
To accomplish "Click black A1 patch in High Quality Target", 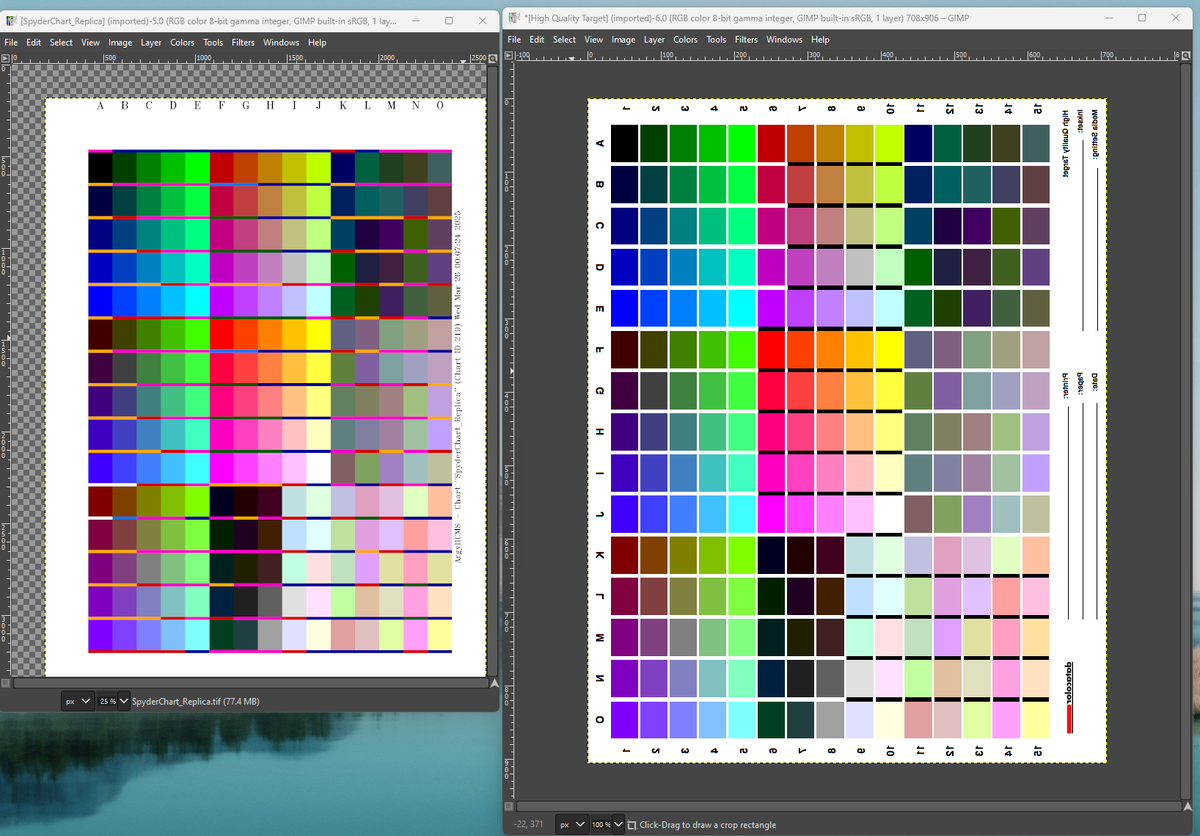I will tap(624, 143).
